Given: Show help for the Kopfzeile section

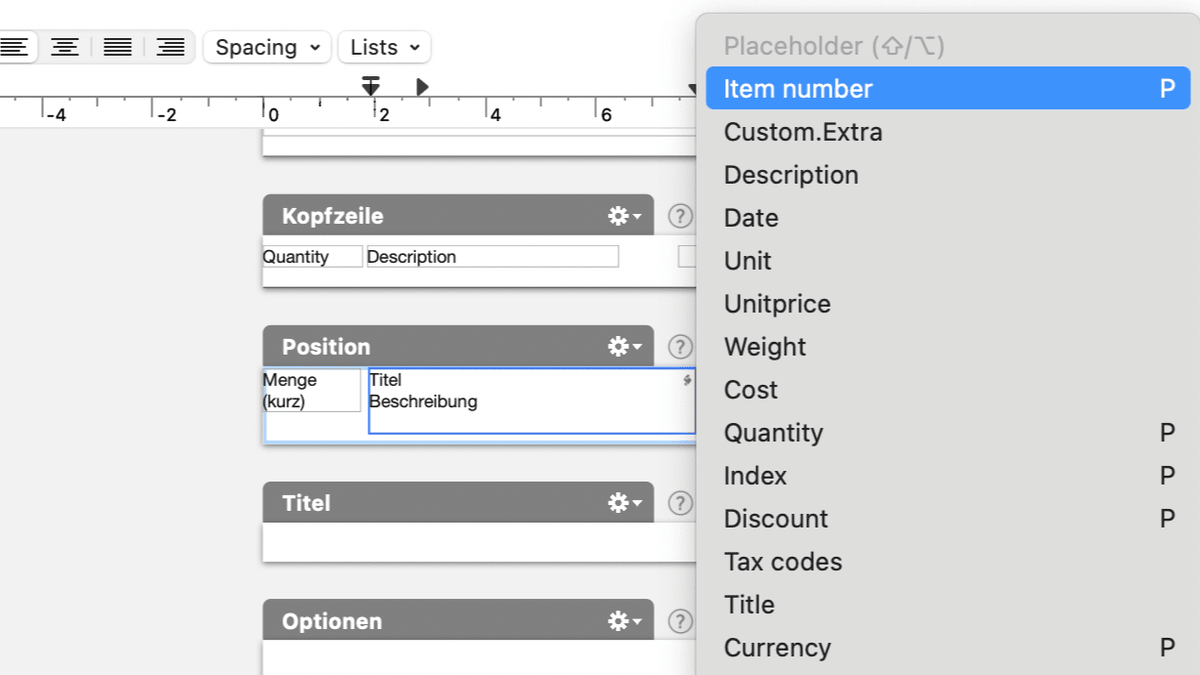Looking at the screenshot, I should point(680,216).
